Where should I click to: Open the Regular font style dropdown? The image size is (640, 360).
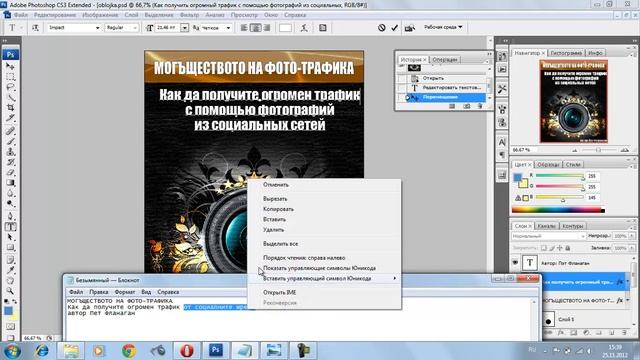tap(134, 28)
